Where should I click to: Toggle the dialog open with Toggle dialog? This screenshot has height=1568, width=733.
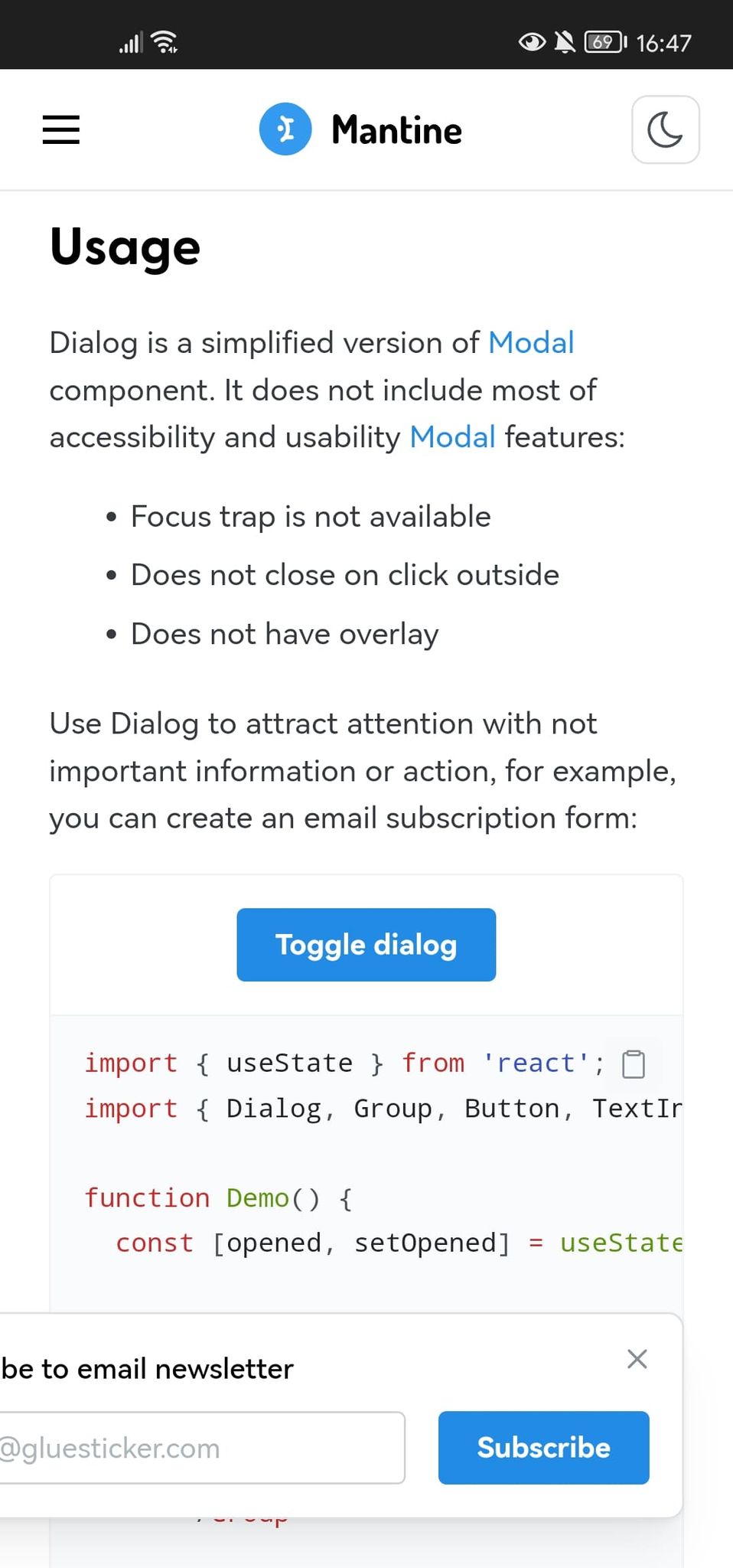point(366,944)
